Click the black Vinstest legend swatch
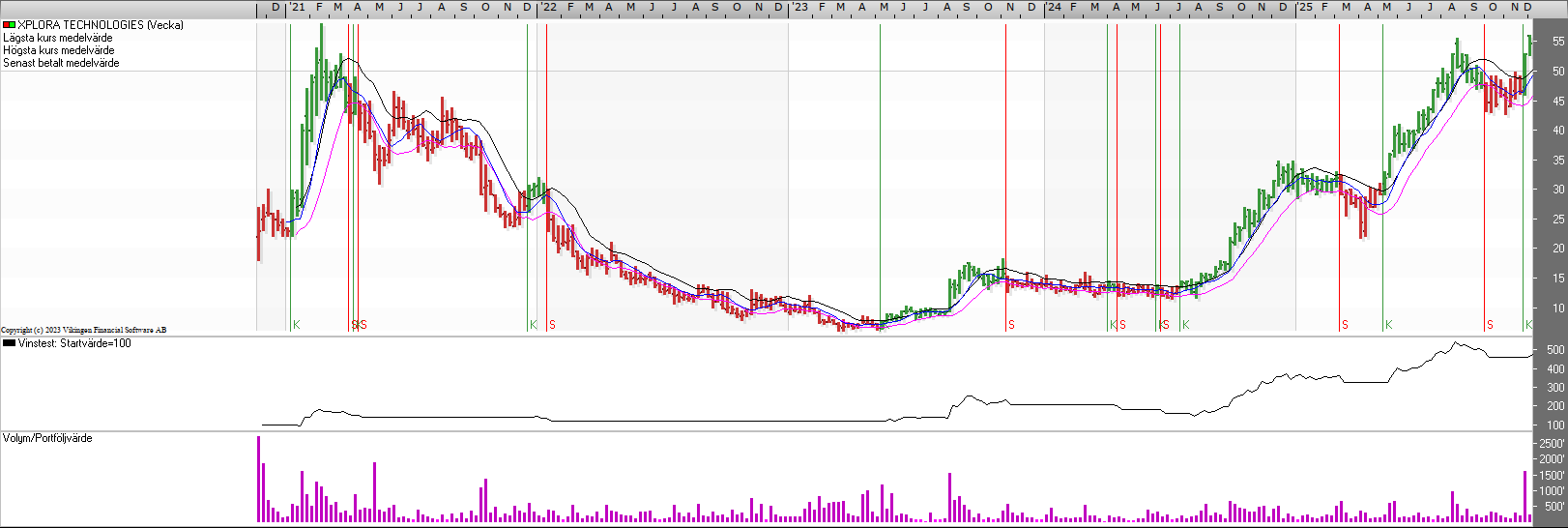This screenshot has width=1568, height=528. pyautogui.click(x=9, y=343)
